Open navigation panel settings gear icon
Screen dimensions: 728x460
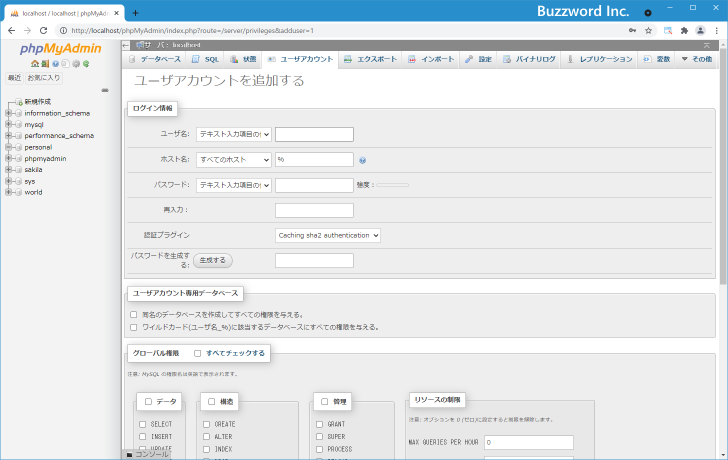(76, 64)
